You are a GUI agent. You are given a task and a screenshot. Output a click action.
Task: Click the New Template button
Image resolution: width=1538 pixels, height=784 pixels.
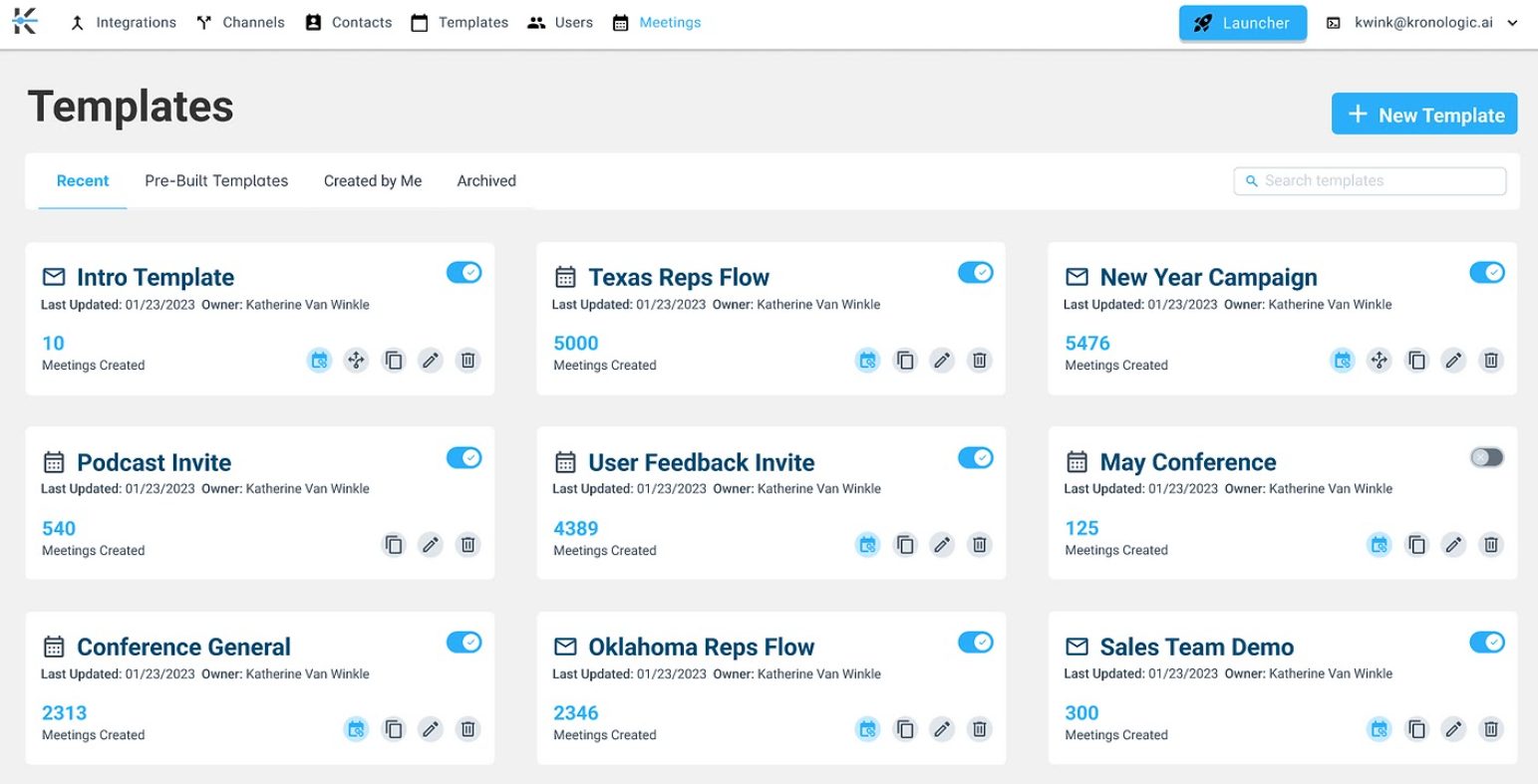pyautogui.click(x=1423, y=115)
